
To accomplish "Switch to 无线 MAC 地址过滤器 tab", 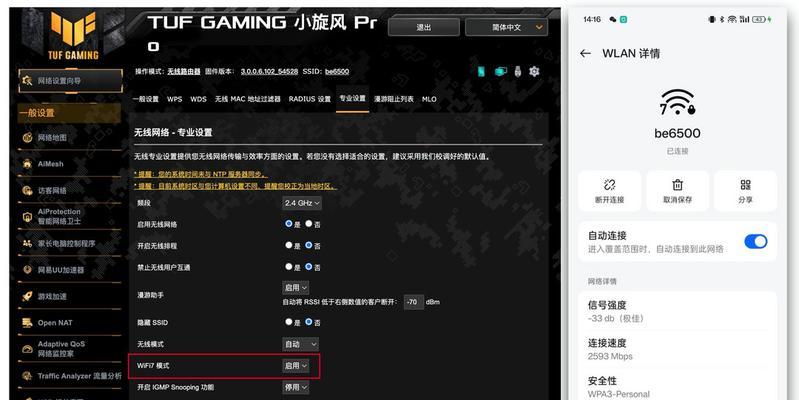I will click(248, 99).
